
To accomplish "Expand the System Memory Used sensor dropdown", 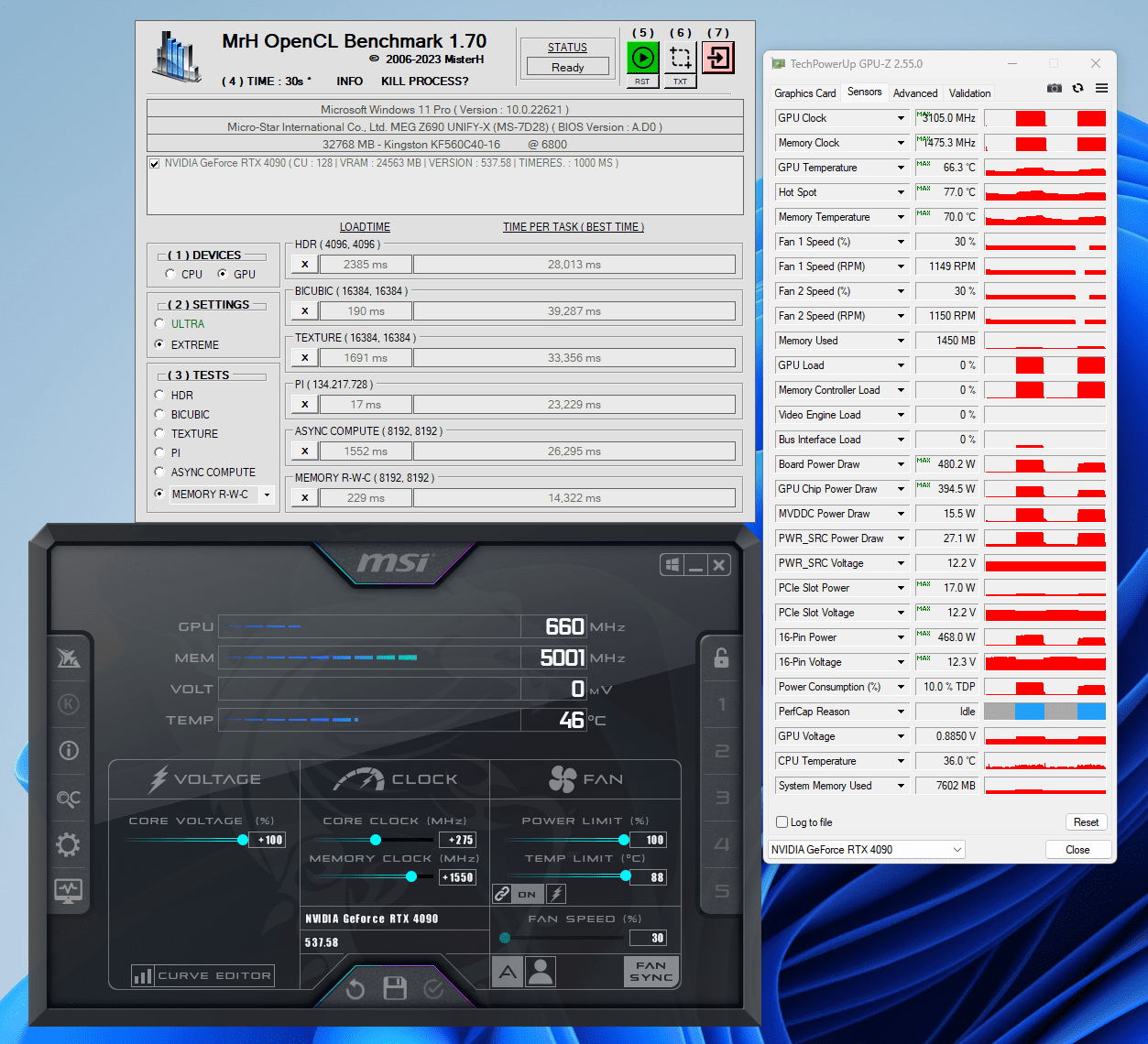I will pos(901,786).
